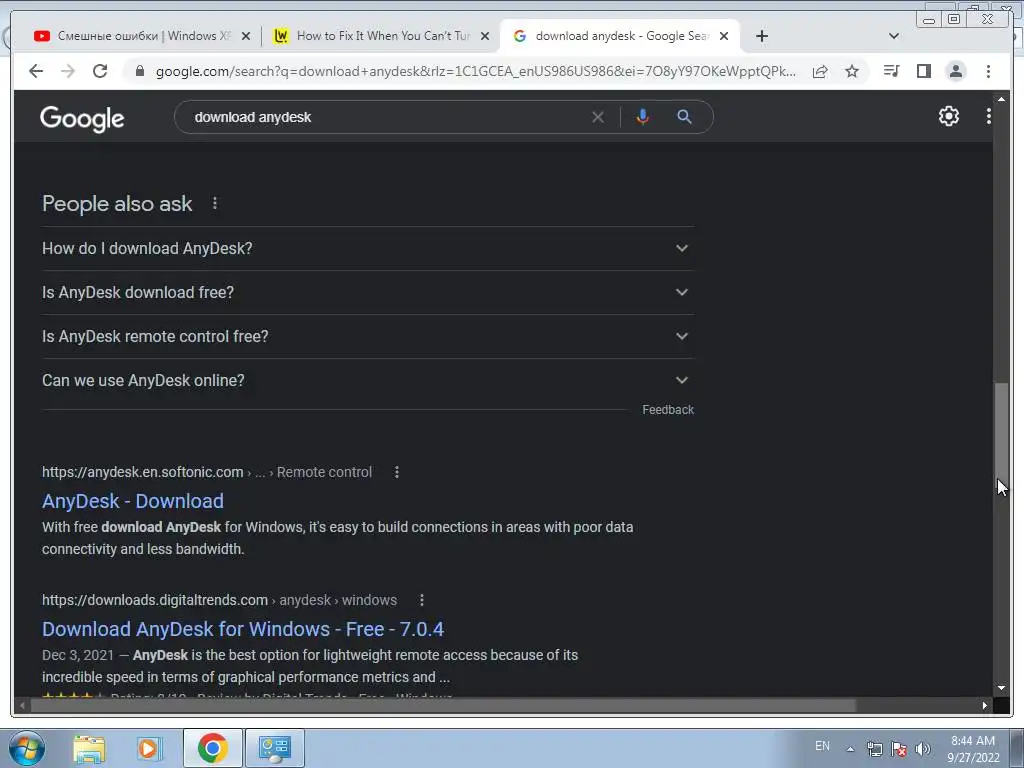This screenshot has height=768, width=1024.
Task: Close the How to Fix It tab
Action: (485, 36)
